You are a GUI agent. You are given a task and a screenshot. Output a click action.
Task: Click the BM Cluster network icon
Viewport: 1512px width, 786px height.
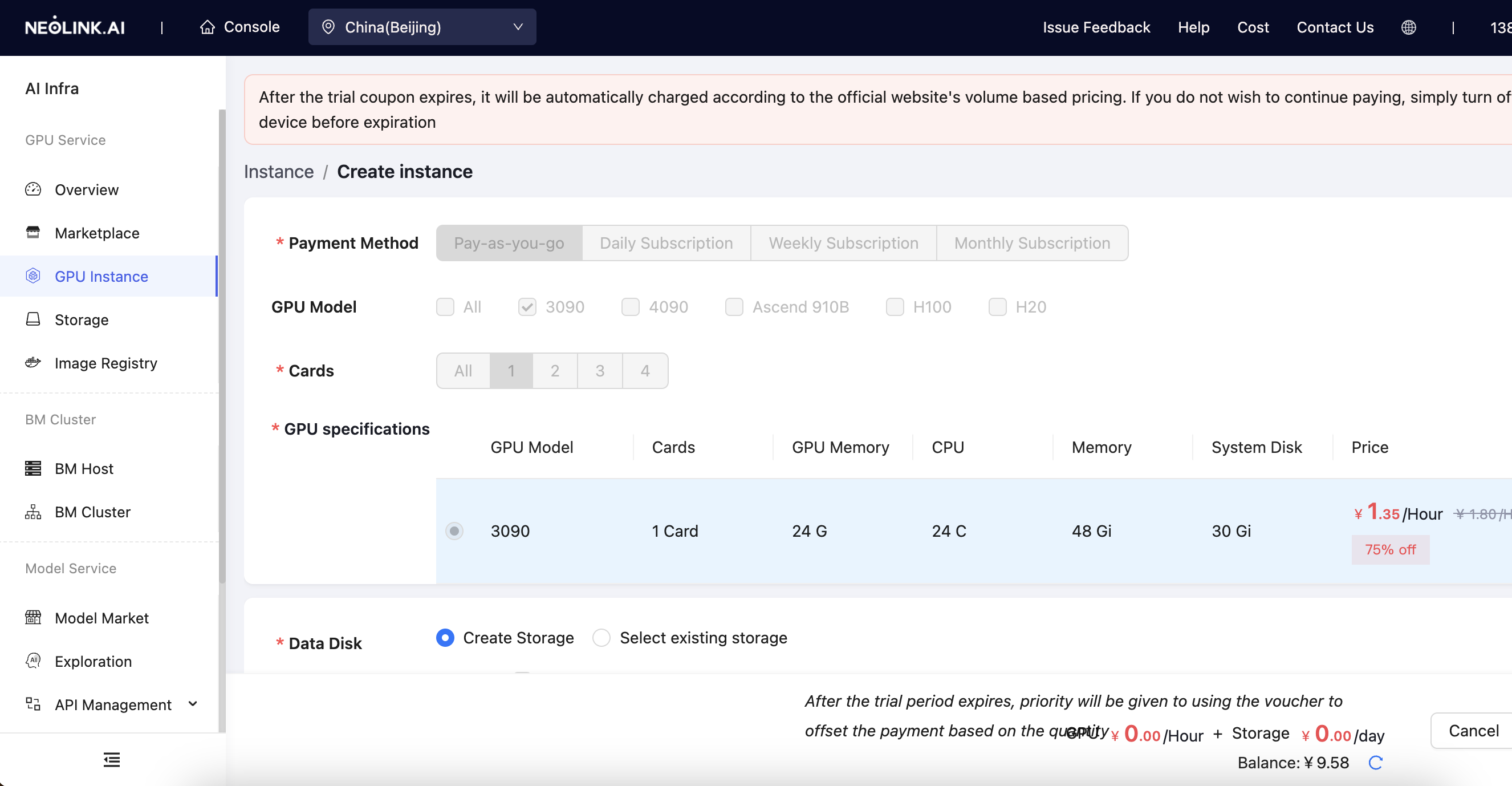click(x=33, y=511)
